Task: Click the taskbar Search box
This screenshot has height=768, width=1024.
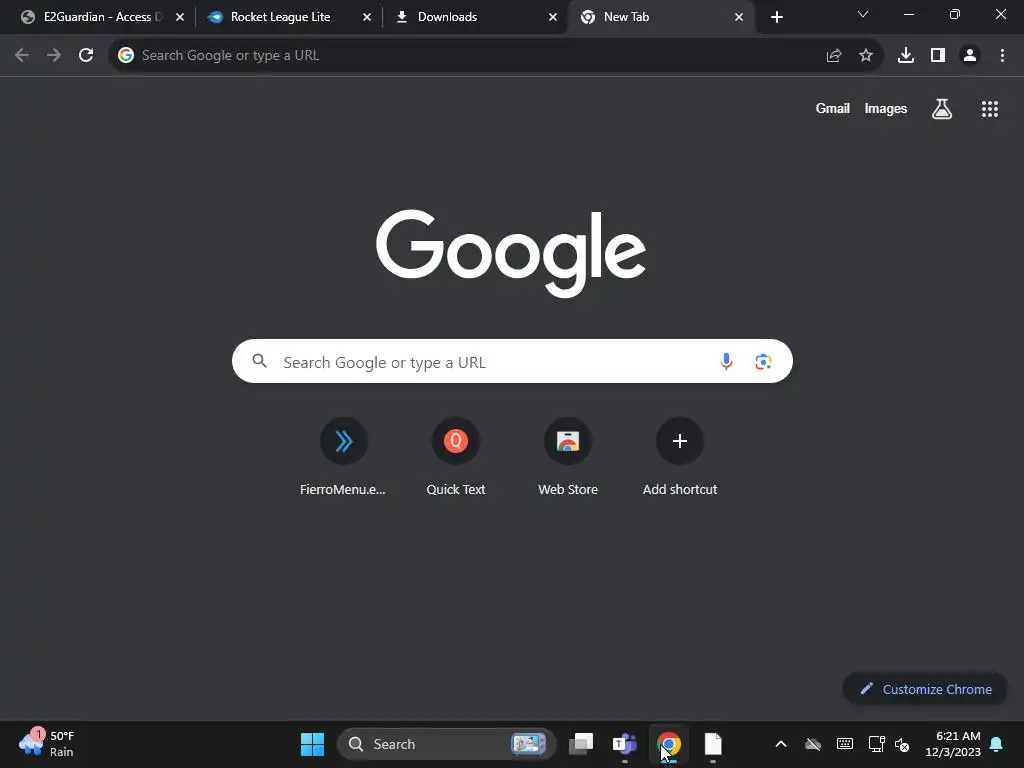Action: [x=446, y=744]
